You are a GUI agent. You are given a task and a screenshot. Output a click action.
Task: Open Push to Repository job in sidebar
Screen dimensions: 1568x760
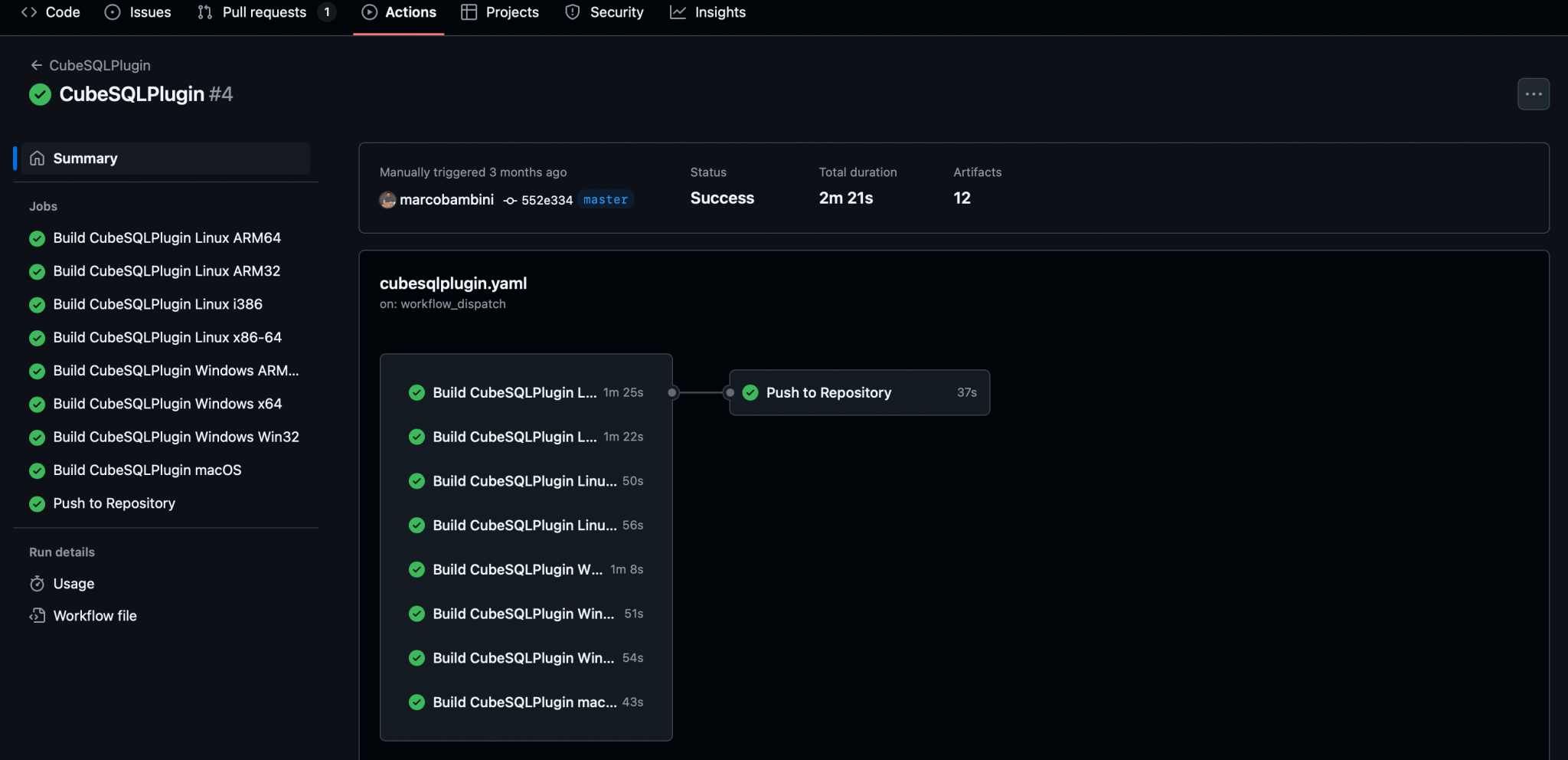pyautogui.click(x=114, y=503)
